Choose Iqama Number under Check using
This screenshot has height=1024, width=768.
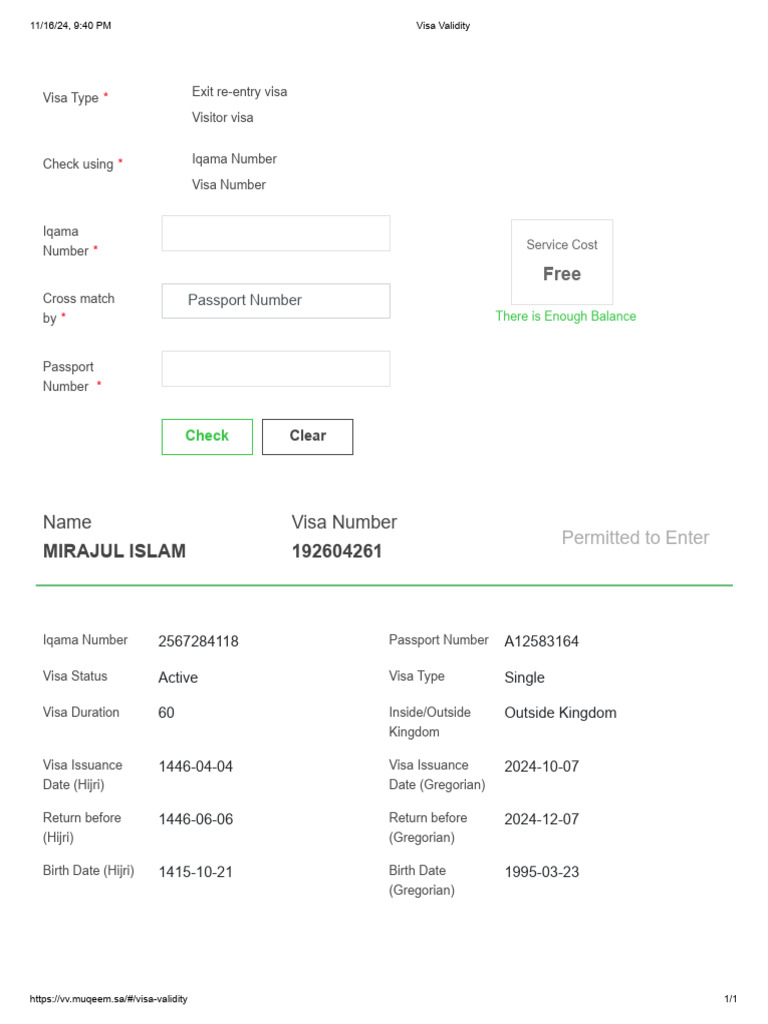coord(234,159)
